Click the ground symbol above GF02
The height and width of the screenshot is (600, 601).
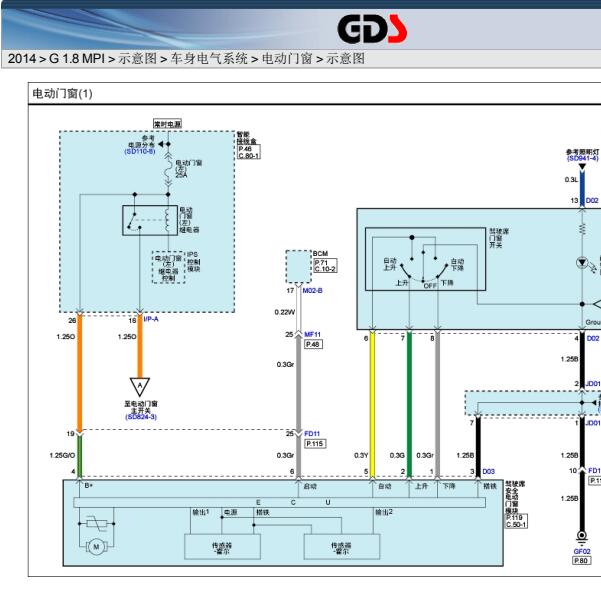[x=581, y=538]
